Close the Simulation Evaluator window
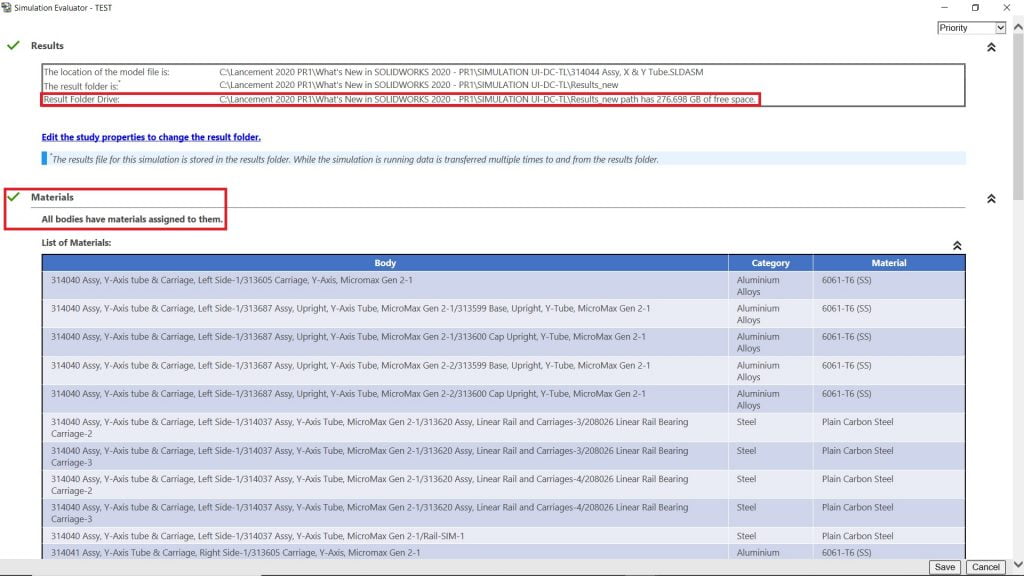This screenshot has width=1024, height=576. 1006,8
